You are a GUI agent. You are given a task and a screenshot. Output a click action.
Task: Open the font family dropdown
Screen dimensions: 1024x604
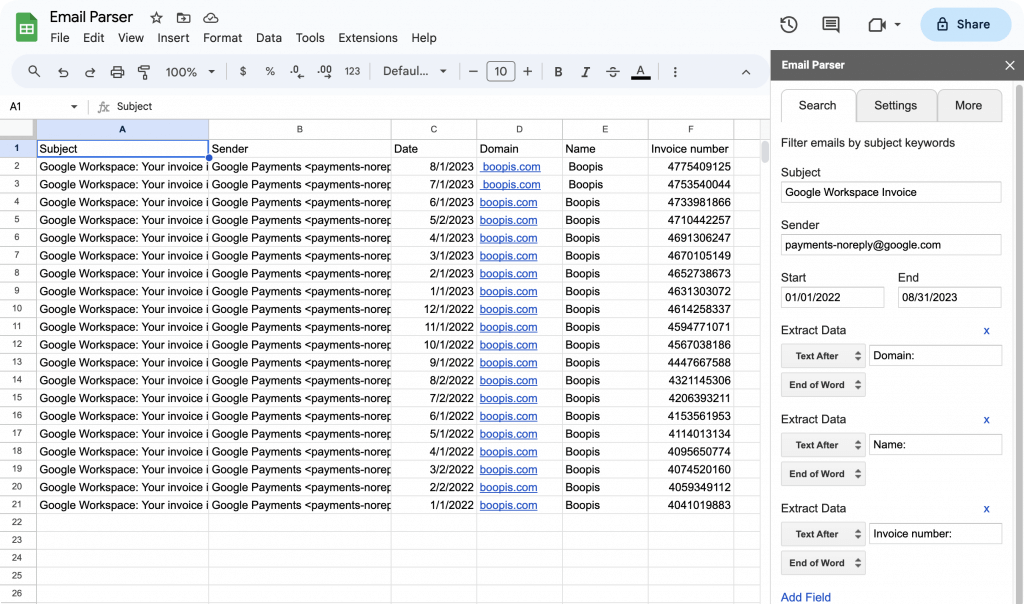[415, 72]
